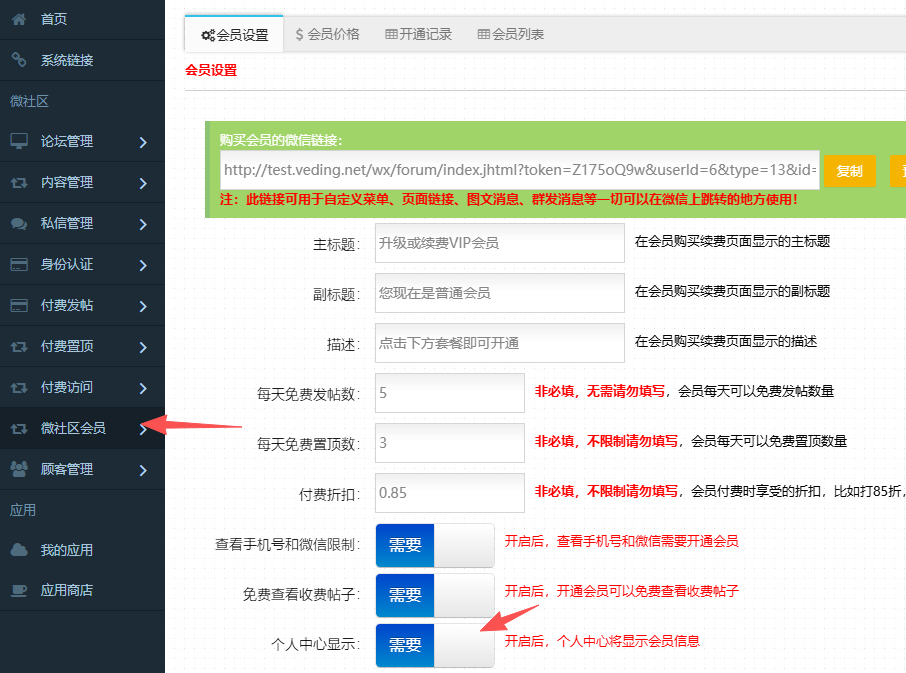The height and width of the screenshot is (673, 906).
Task: Expand the 付费访问 sidebar chevron
Action: (x=144, y=388)
